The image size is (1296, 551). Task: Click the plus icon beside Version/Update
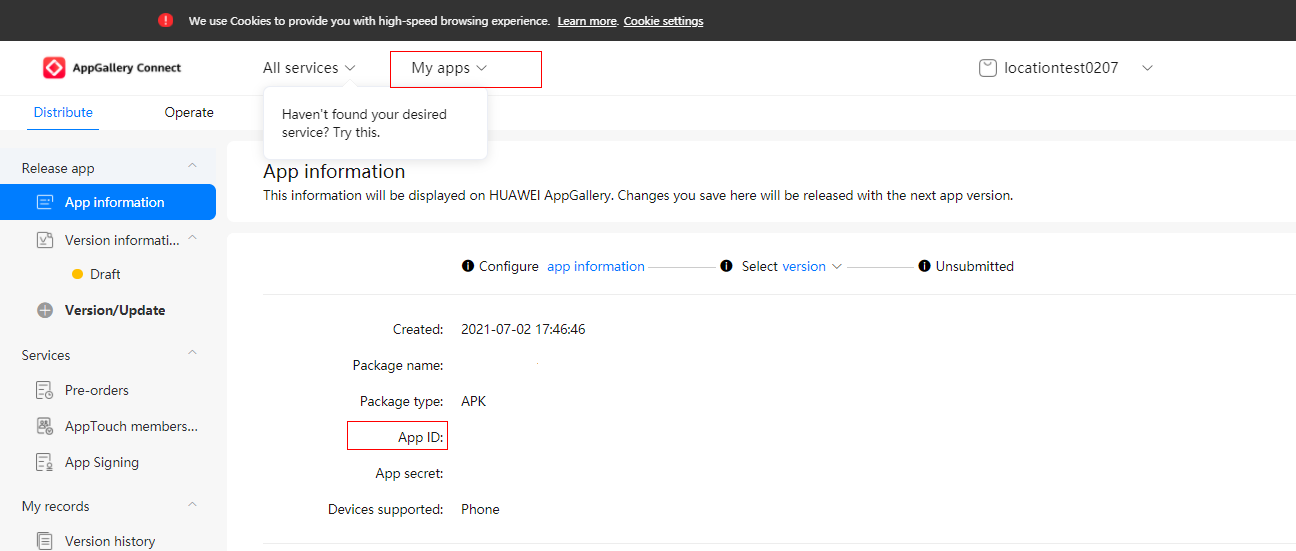[x=45, y=310]
